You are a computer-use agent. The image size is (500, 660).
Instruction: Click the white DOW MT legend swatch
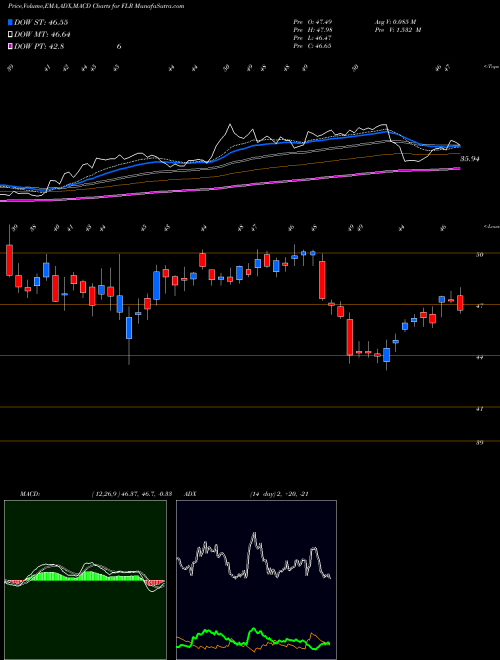coord(10,35)
